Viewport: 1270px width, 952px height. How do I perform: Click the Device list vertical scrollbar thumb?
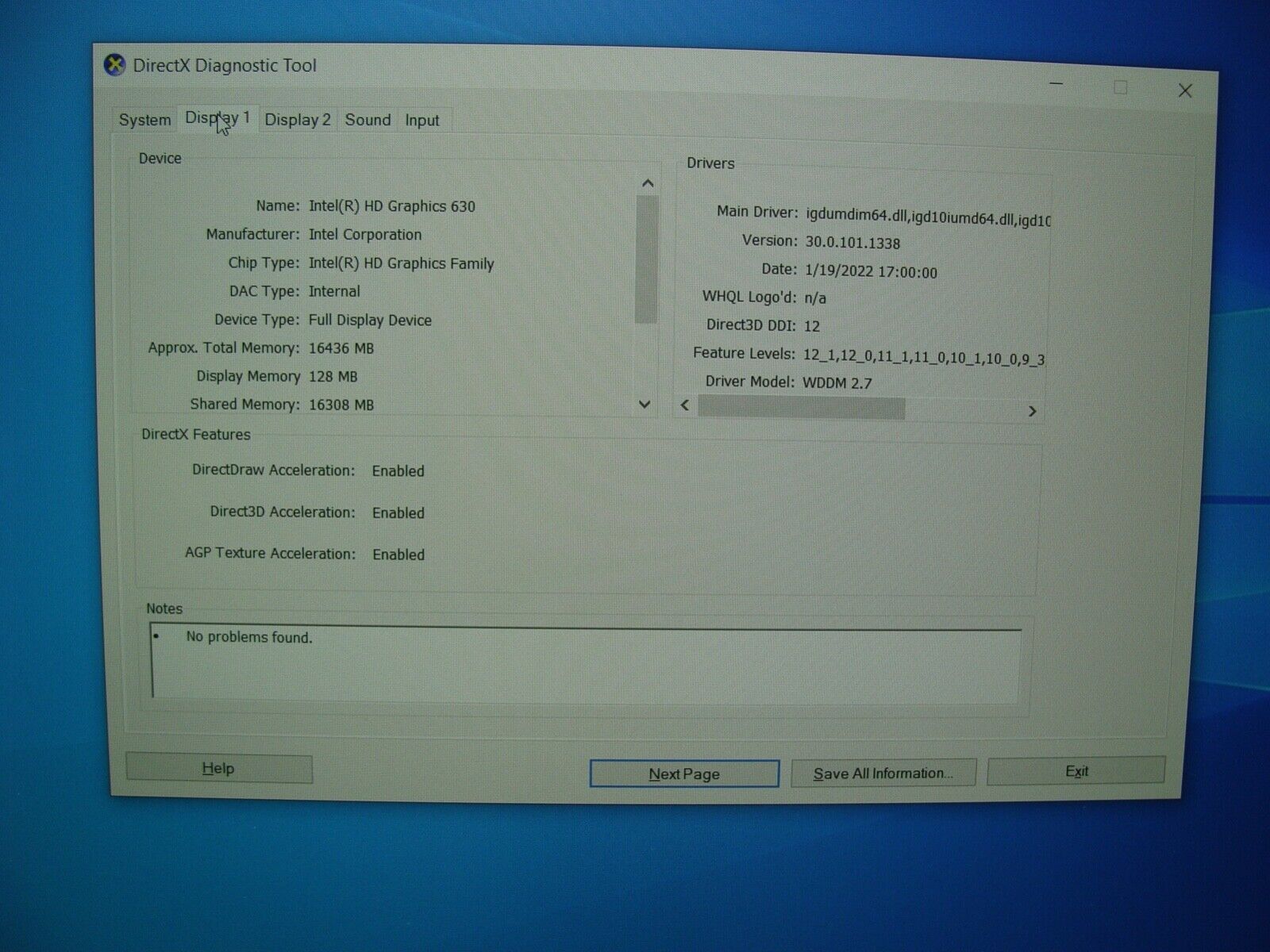[647, 259]
